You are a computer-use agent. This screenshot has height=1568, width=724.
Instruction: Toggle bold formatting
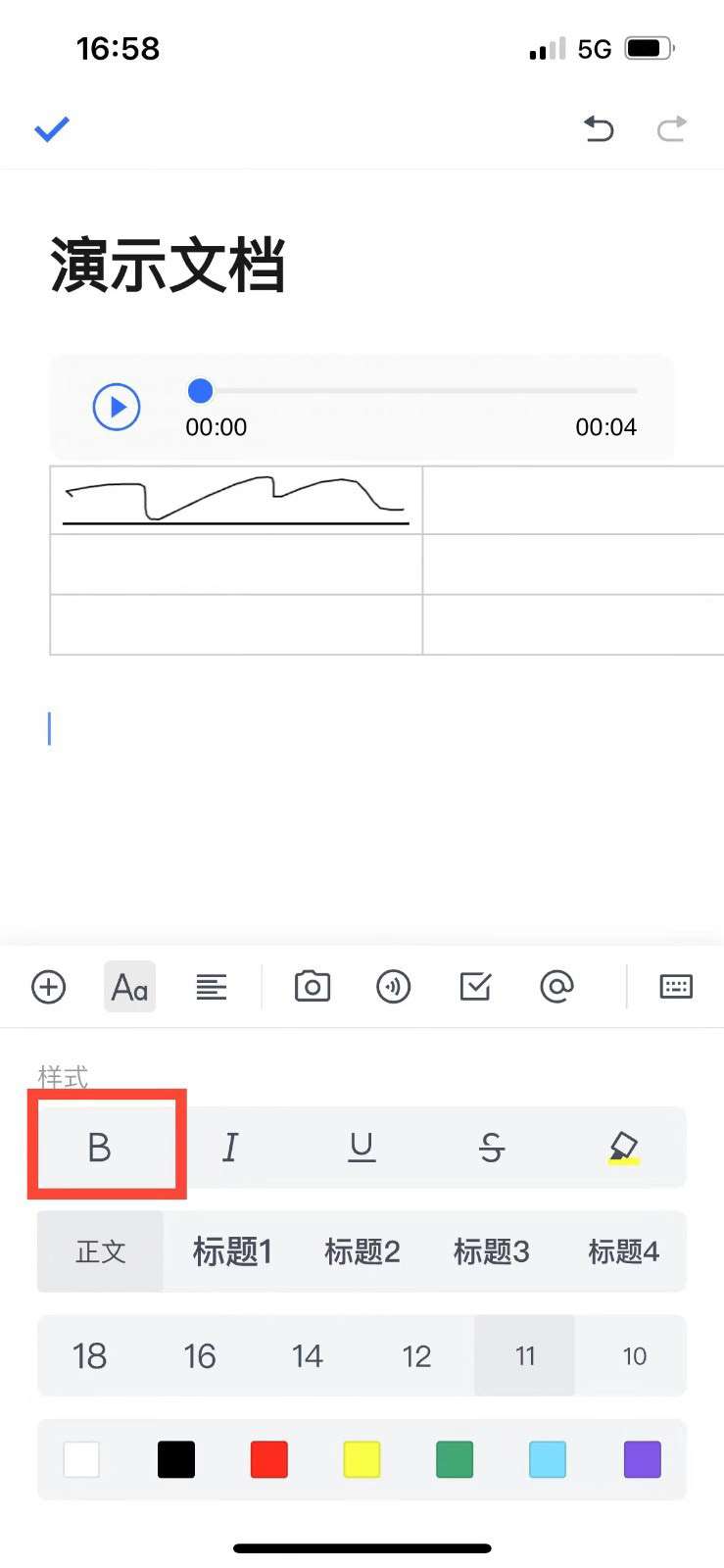pos(100,1147)
